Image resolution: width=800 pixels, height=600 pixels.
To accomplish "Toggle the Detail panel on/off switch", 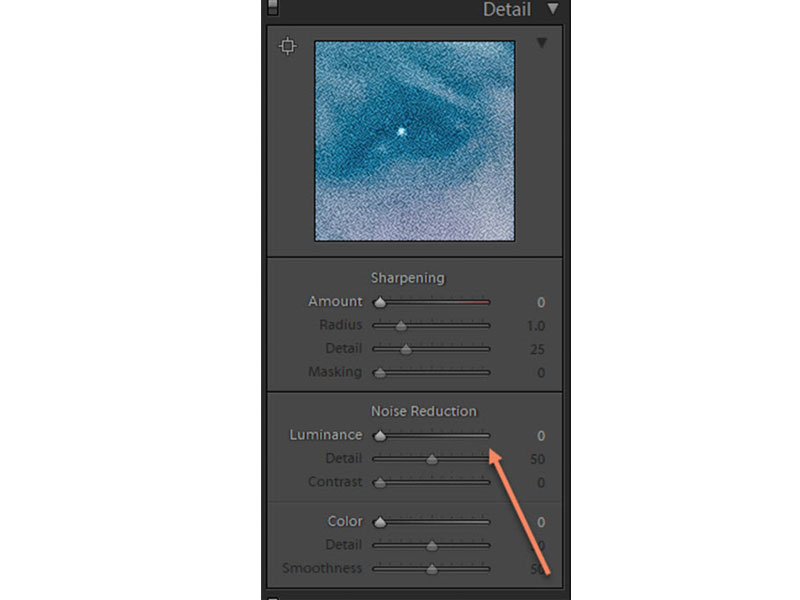I will click(x=273, y=8).
